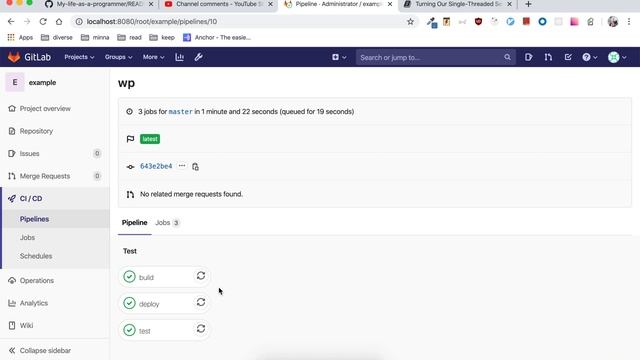This screenshot has width=640, height=360.
Task: Open Merge Requests in the sidebar
Action: click(45, 176)
